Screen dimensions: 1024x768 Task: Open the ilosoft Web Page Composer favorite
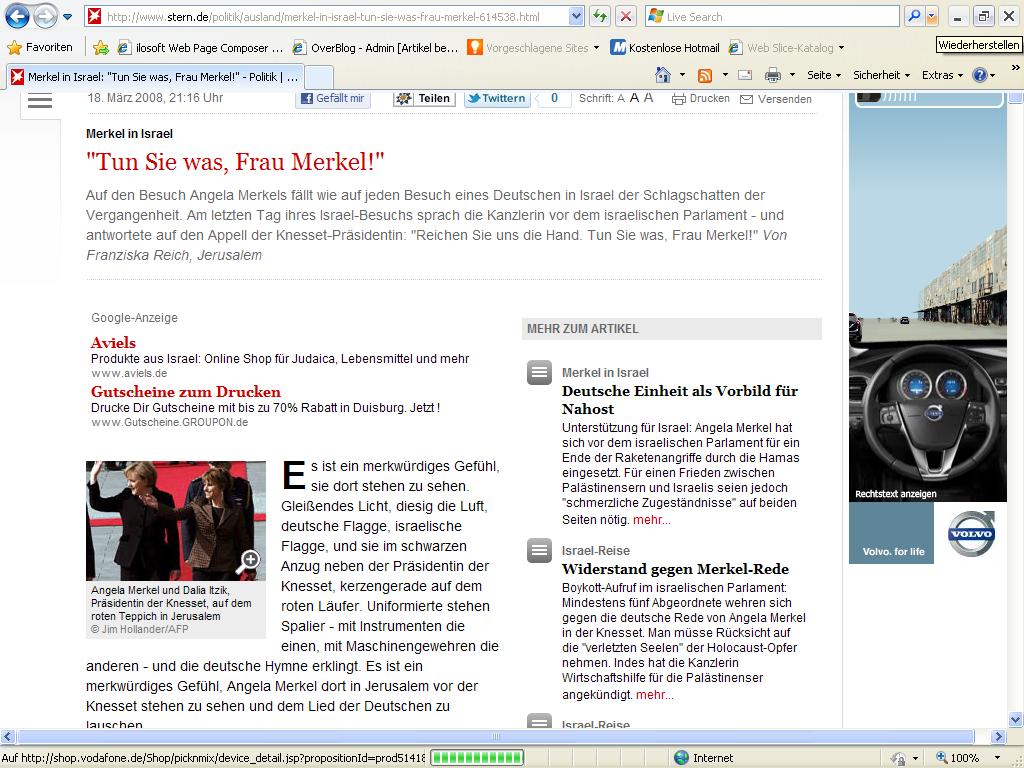pos(200,48)
